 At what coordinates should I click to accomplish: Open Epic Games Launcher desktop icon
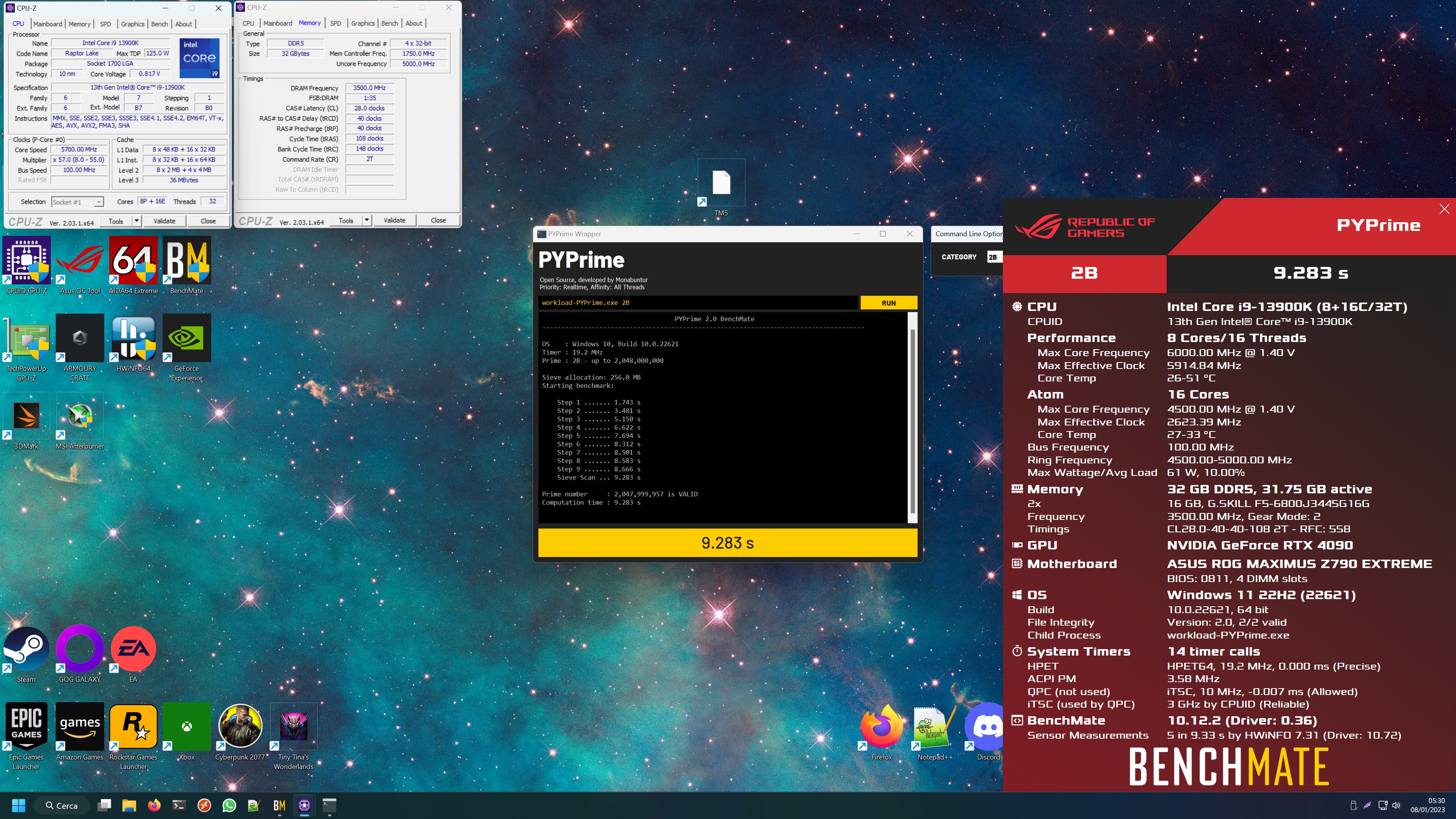tap(27, 736)
